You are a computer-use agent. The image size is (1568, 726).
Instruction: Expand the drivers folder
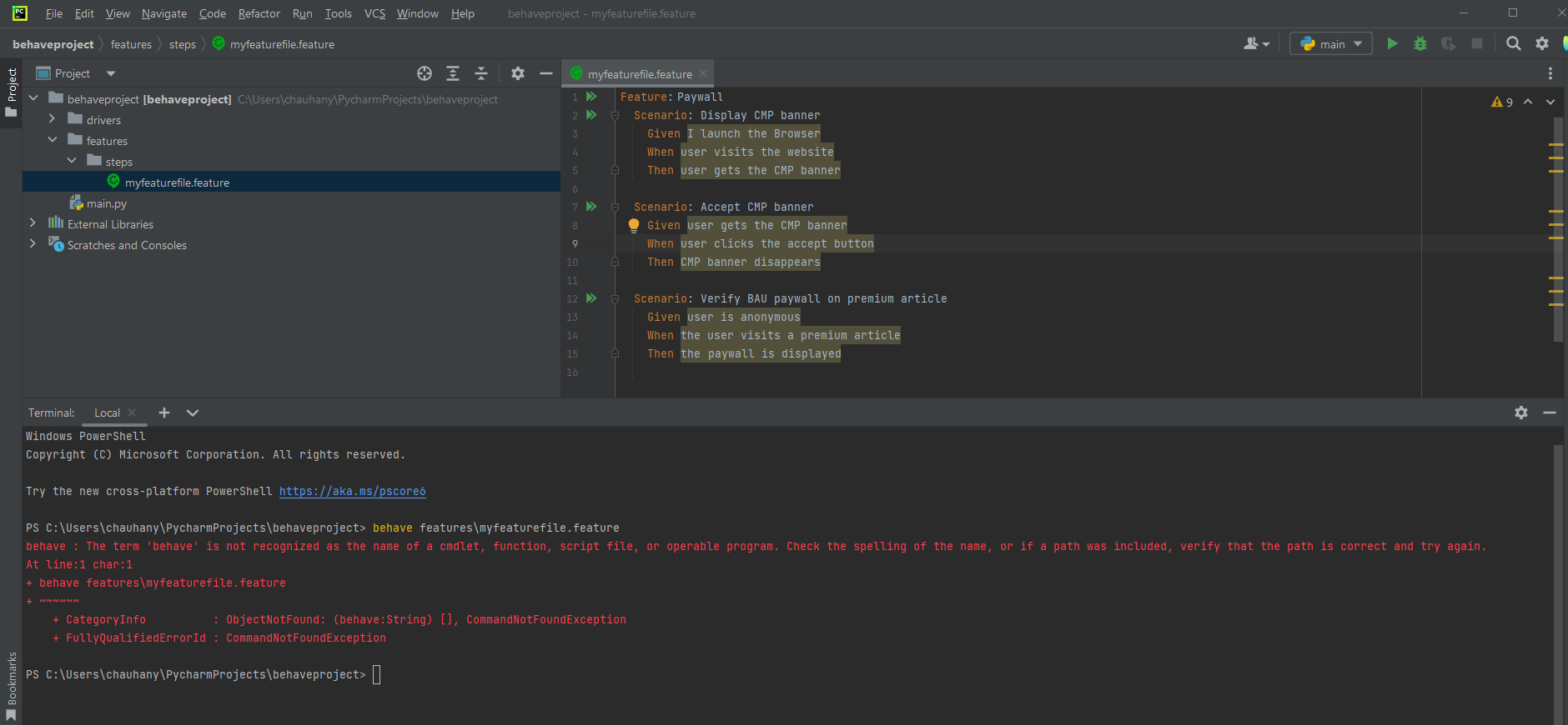(x=53, y=119)
